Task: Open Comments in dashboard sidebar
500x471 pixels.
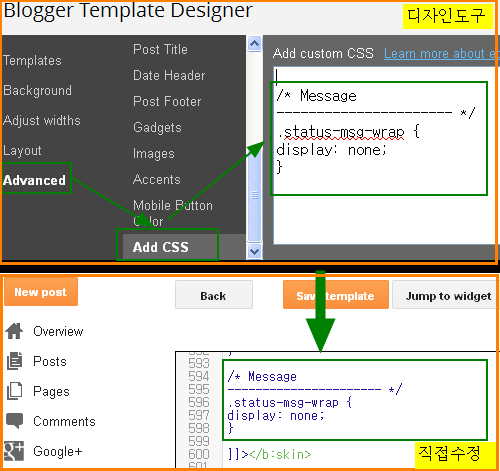Action: click(x=64, y=421)
